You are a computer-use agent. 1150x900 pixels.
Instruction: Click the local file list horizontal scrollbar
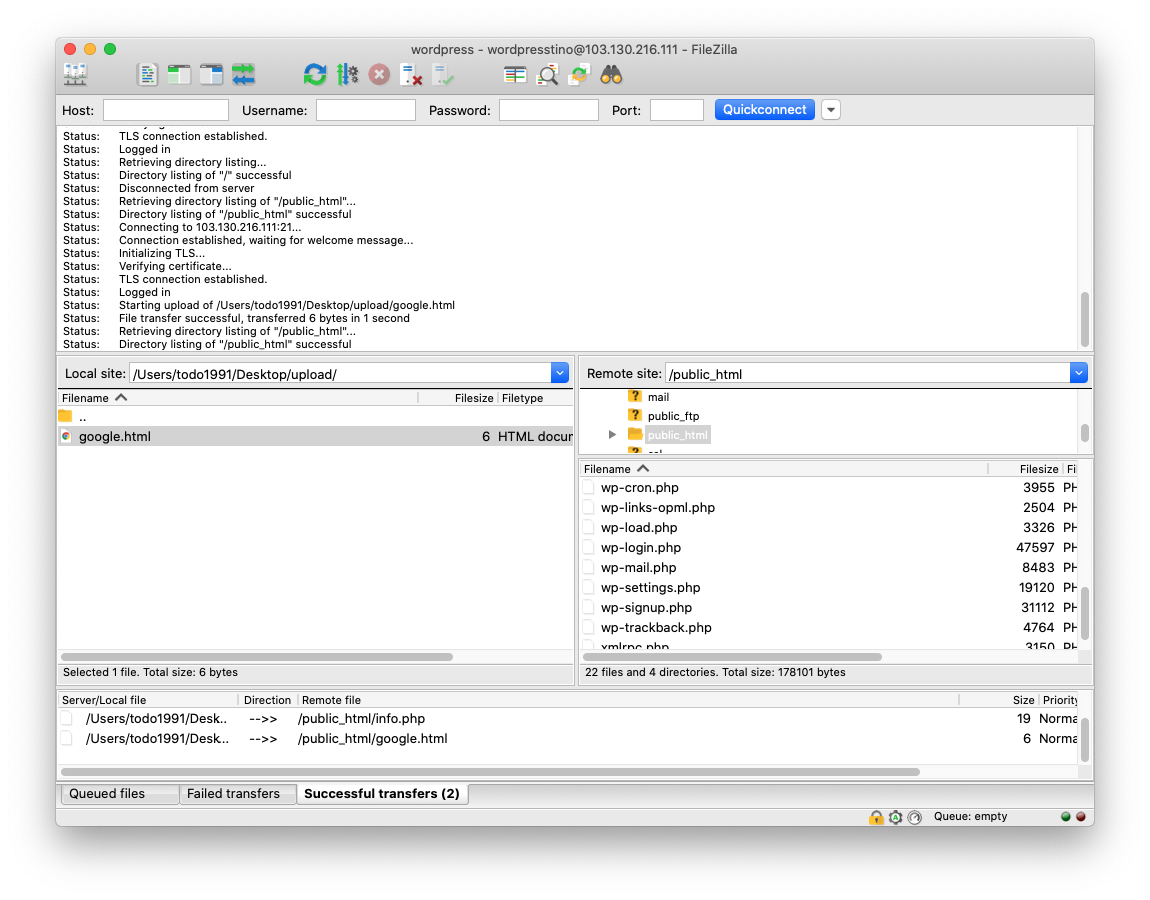257,657
